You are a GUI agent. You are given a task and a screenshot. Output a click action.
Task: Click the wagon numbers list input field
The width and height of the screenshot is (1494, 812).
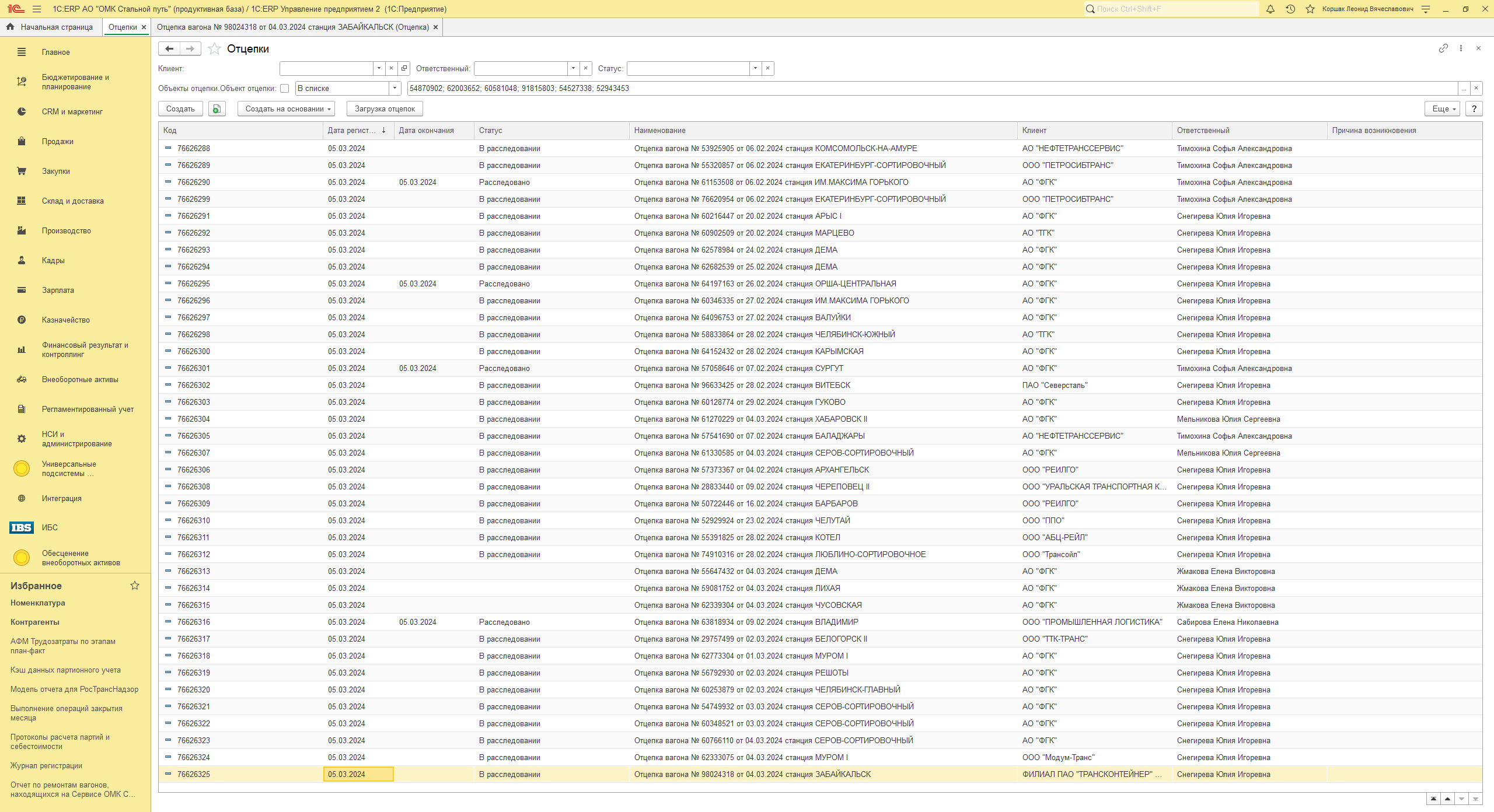point(931,88)
